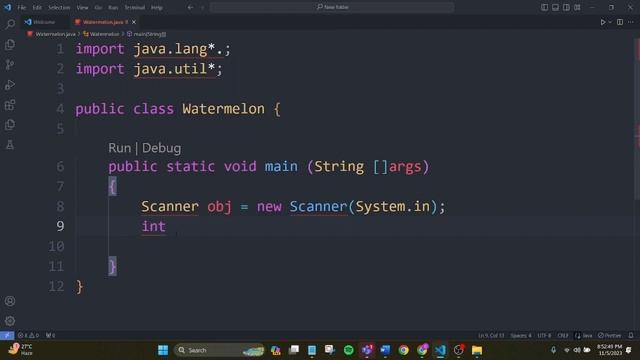The height and width of the screenshot is (360, 640).
Task: Toggle the primary side bar layout
Action: 544,7
